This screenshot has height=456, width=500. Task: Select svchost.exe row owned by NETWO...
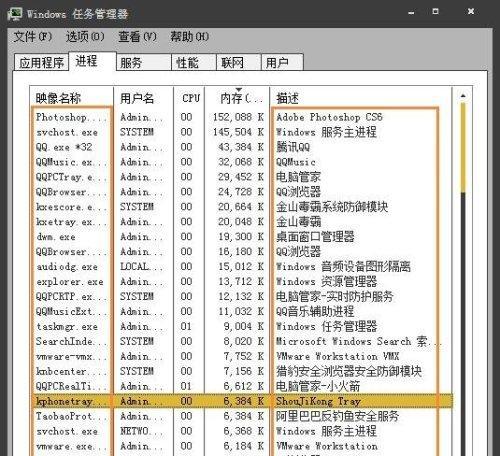tap(241, 431)
